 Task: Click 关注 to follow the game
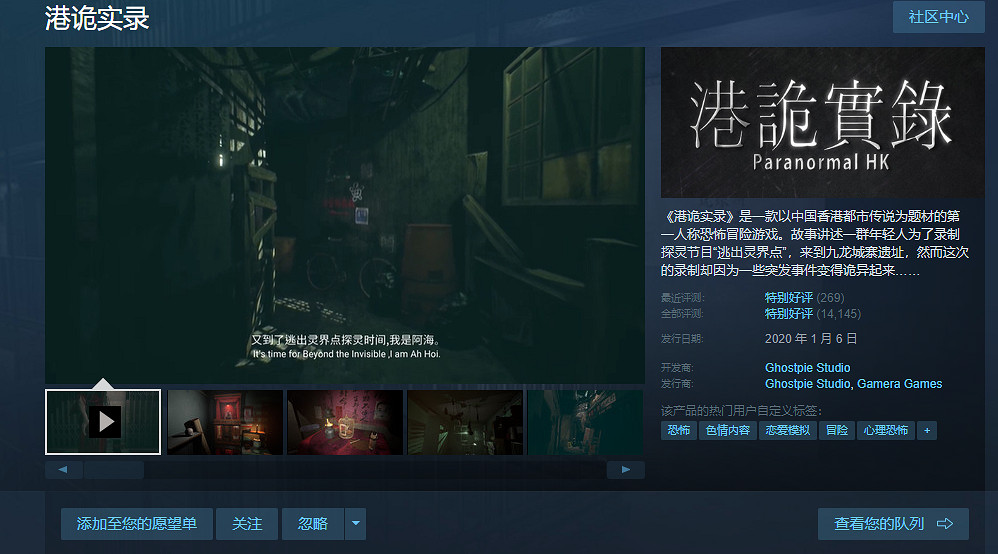[247, 524]
